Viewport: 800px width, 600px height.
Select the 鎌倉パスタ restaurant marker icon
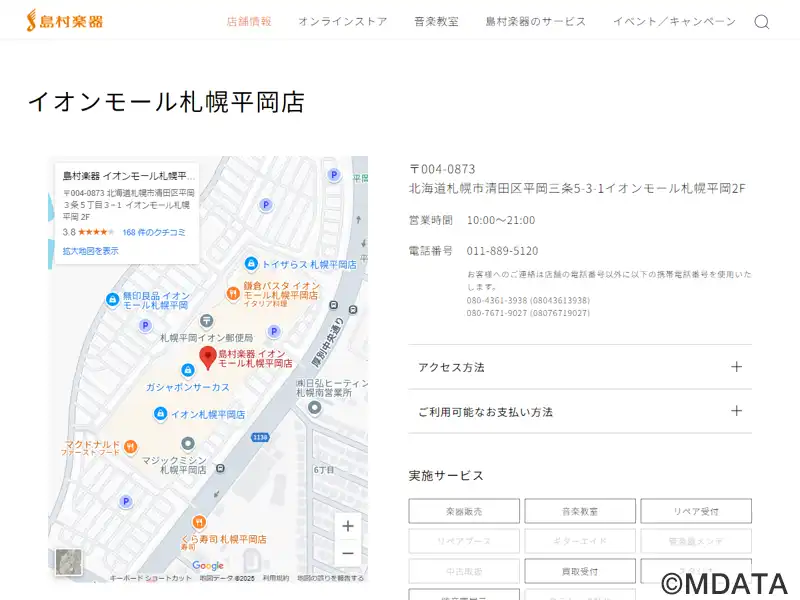(233, 293)
